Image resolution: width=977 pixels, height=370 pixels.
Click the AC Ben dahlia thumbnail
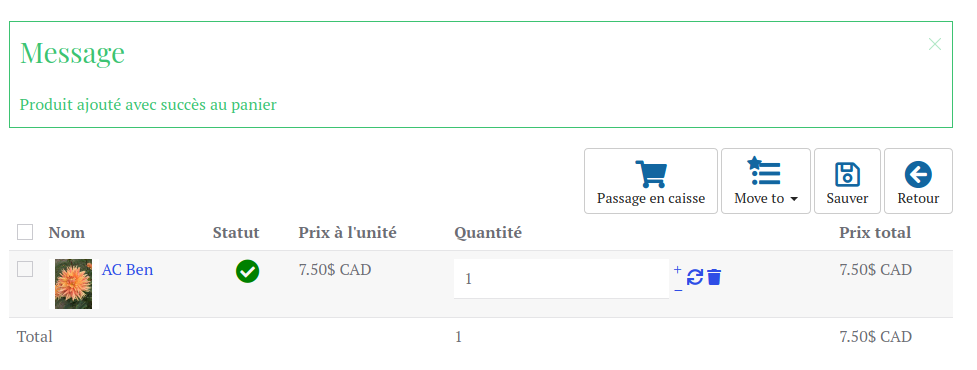pyautogui.click(x=74, y=284)
